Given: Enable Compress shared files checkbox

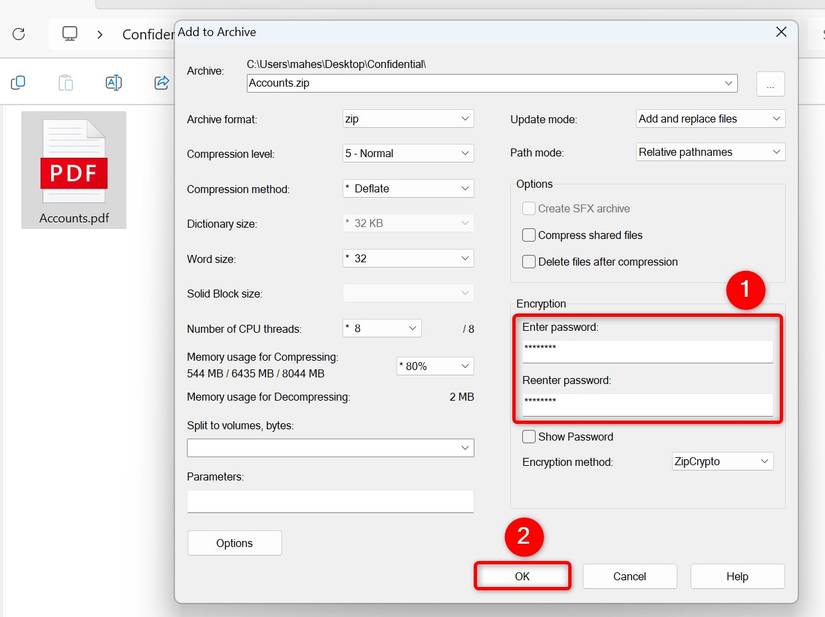Looking at the screenshot, I should 529,235.
